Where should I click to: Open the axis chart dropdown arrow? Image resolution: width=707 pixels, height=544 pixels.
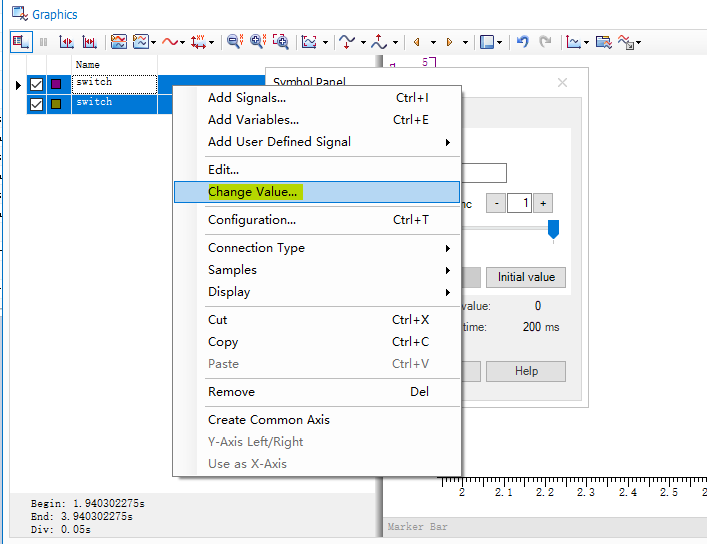tap(586, 42)
